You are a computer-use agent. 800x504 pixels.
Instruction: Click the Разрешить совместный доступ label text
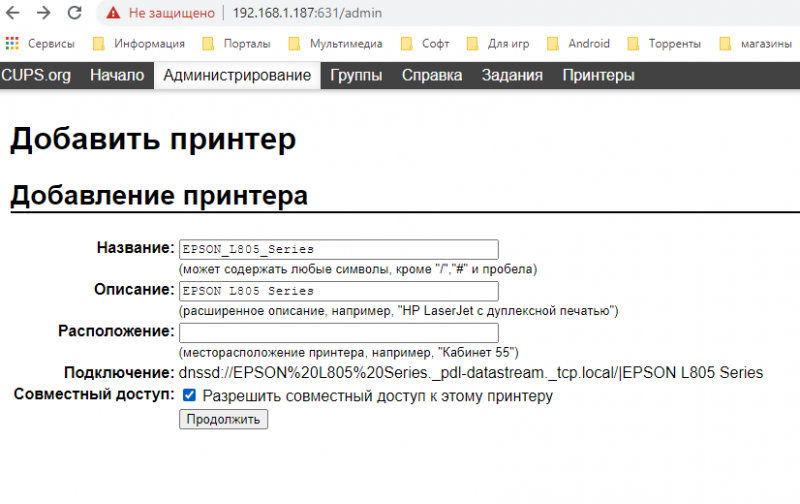tap(378, 396)
